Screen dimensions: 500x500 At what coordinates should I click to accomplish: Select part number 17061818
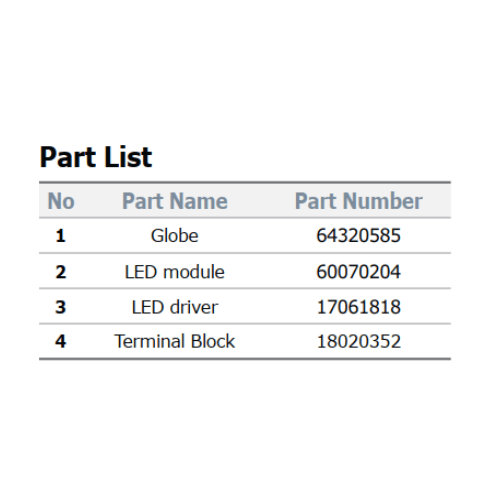tap(359, 307)
